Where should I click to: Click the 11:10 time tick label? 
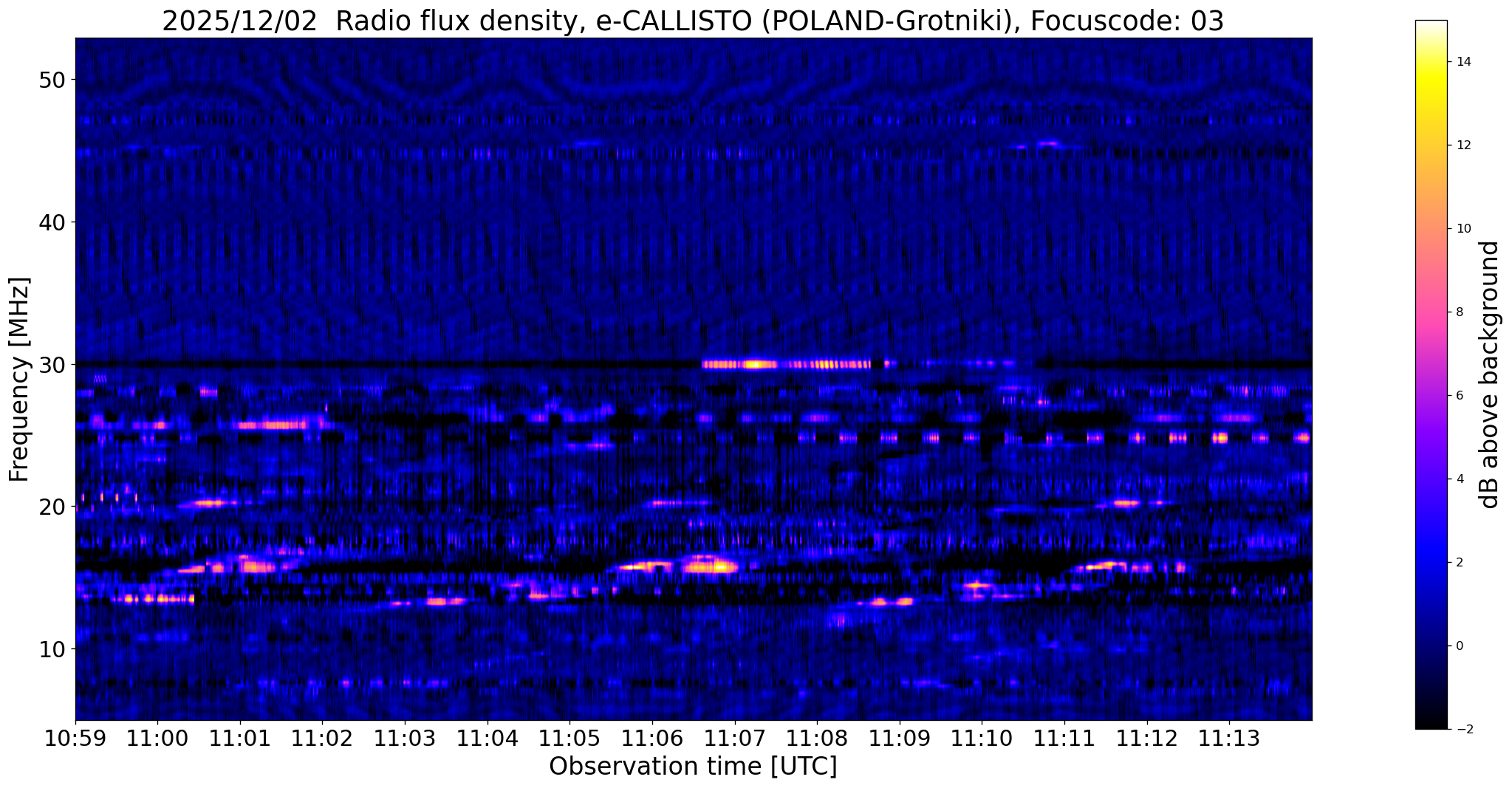click(982, 738)
